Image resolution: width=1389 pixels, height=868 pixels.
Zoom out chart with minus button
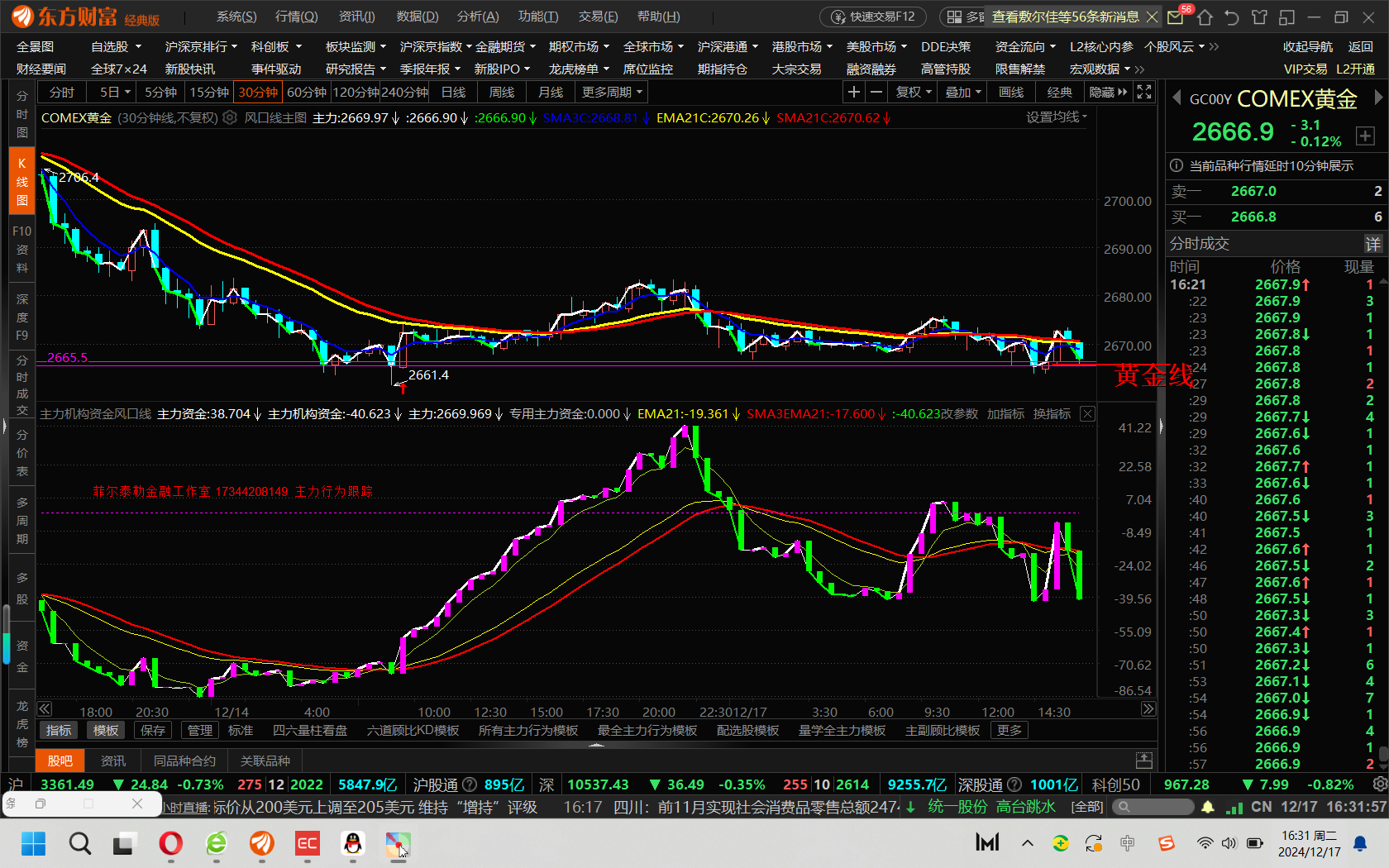876,92
